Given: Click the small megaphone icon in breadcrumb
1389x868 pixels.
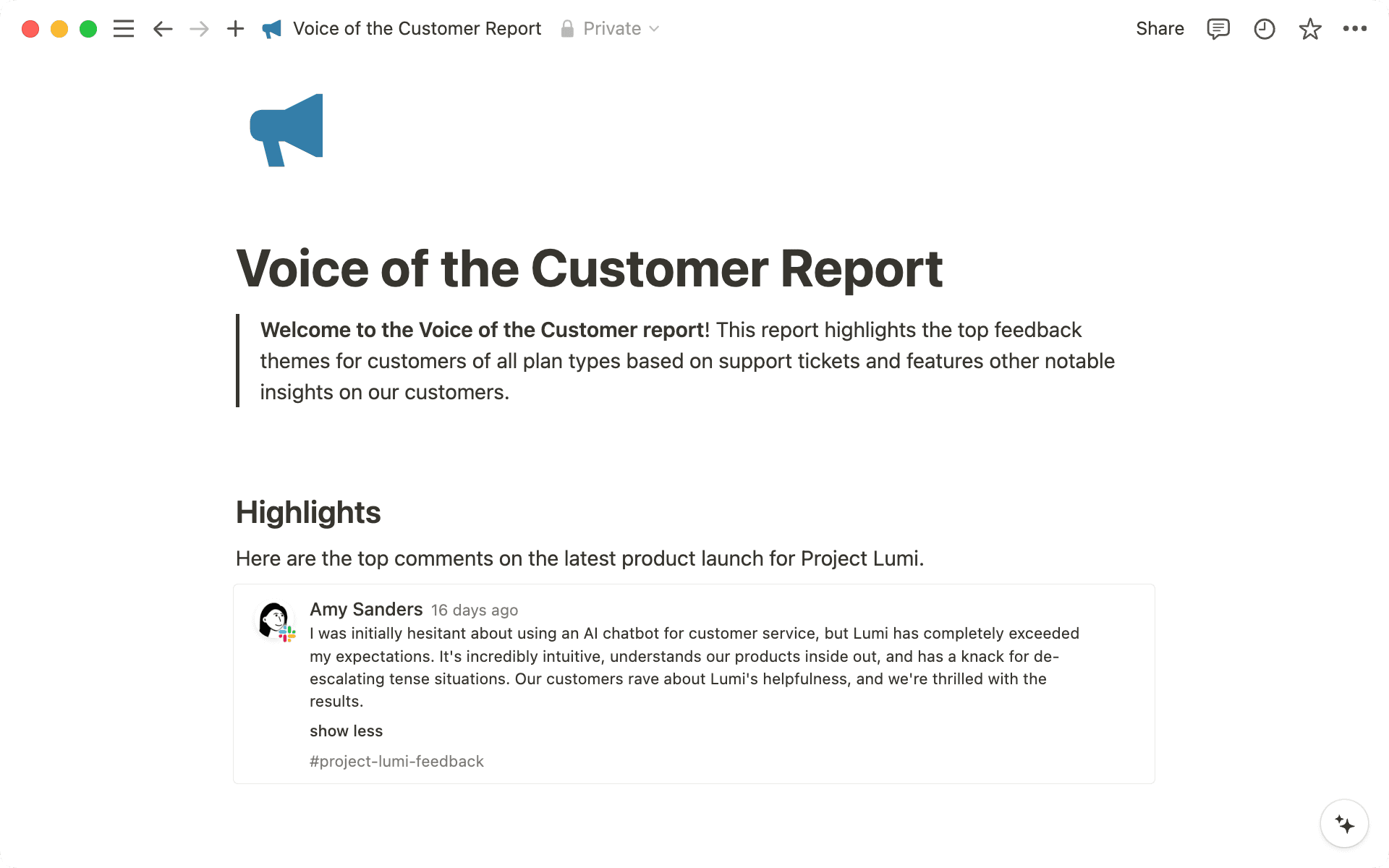Looking at the screenshot, I should click(271, 29).
